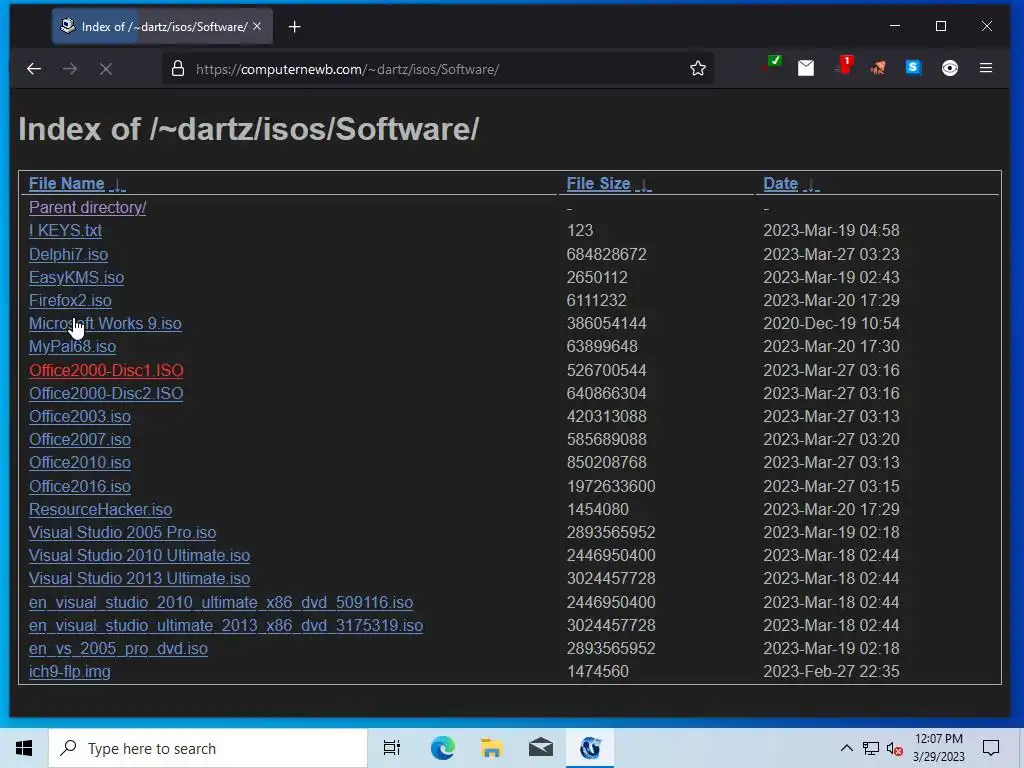This screenshot has height=768, width=1024.
Task: Open the blue S extension icon
Action: 913,67
